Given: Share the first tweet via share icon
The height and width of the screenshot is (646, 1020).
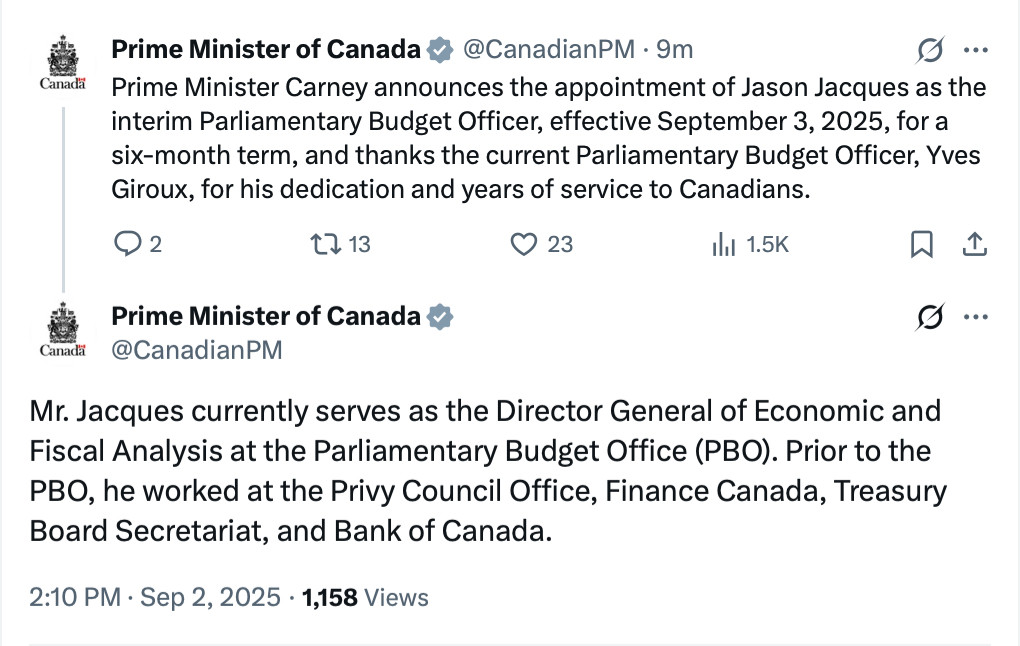Looking at the screenshot, I should point(974,245).
